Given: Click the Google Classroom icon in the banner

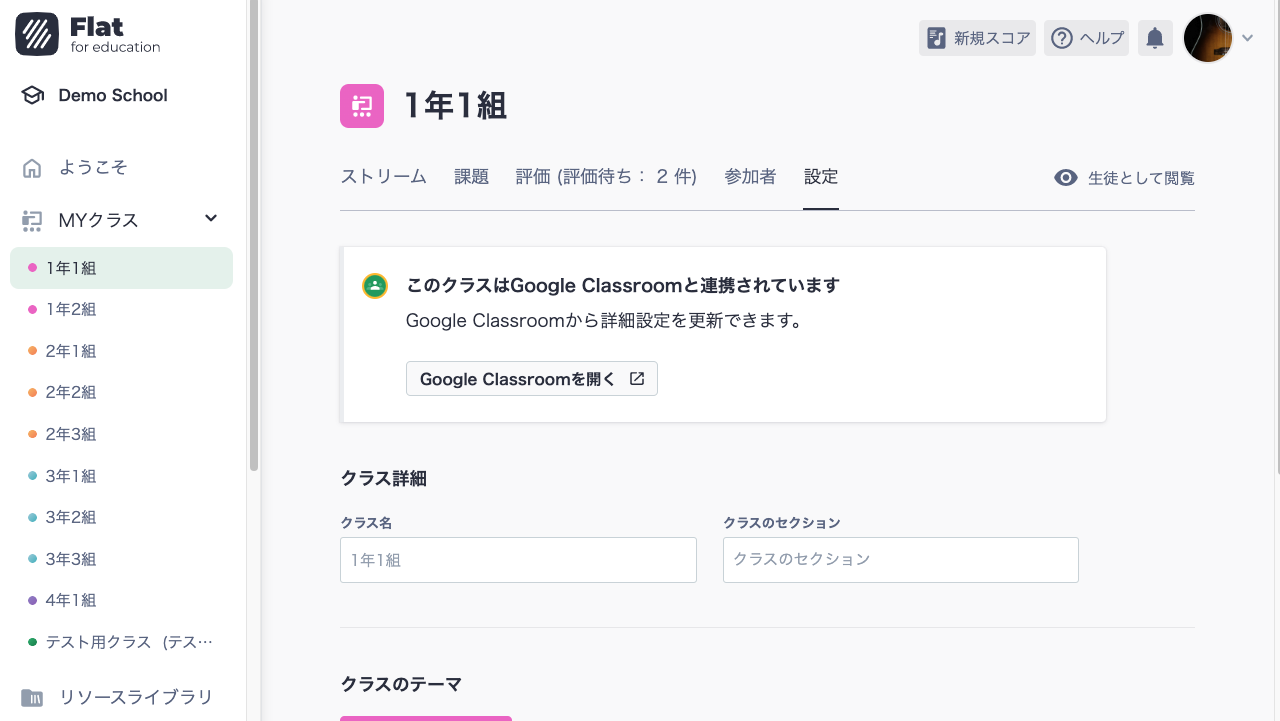Looking at the screenshot, I should (x=375, y=285).
